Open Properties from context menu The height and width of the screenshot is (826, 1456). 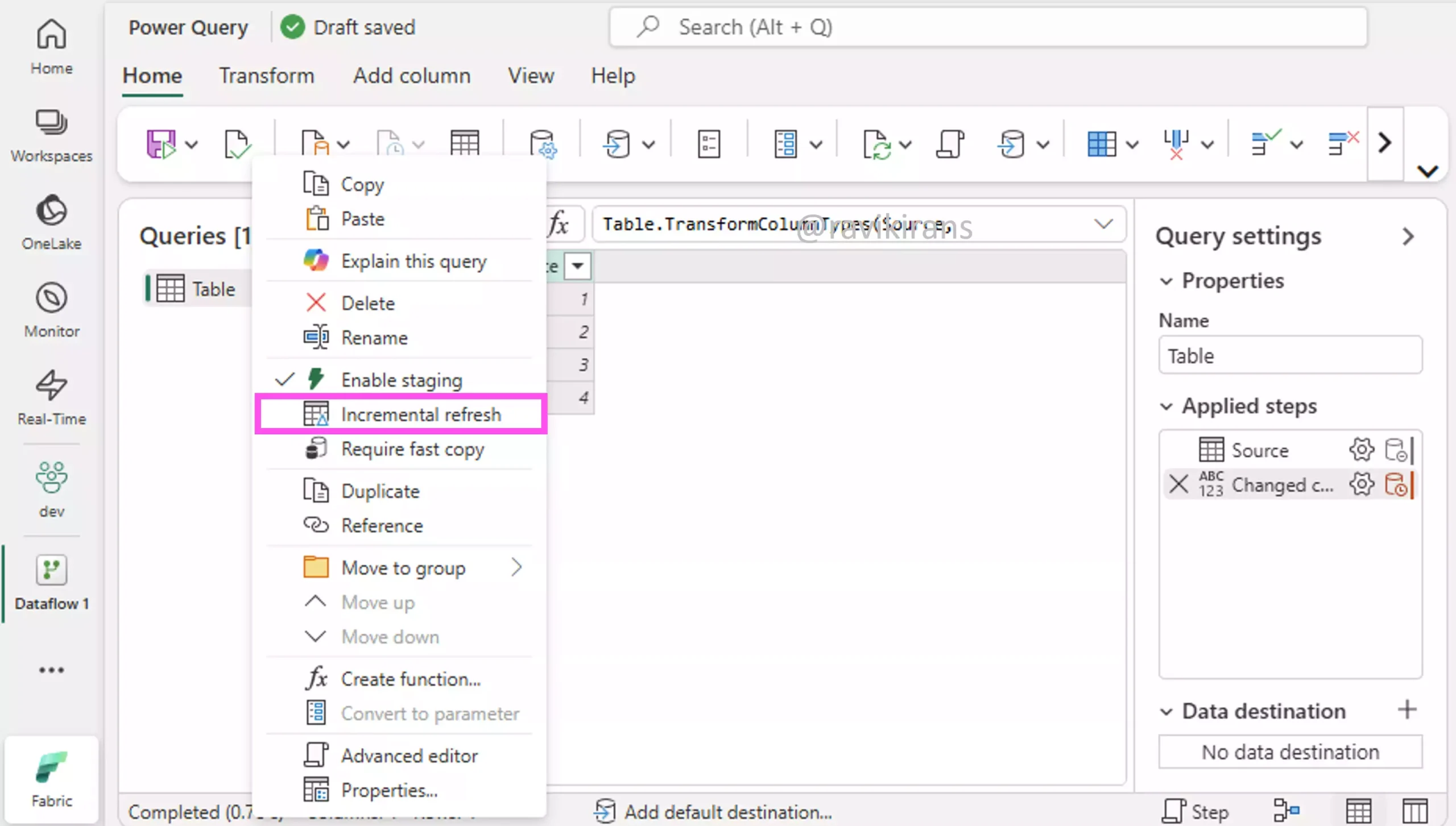pos(401,790)
